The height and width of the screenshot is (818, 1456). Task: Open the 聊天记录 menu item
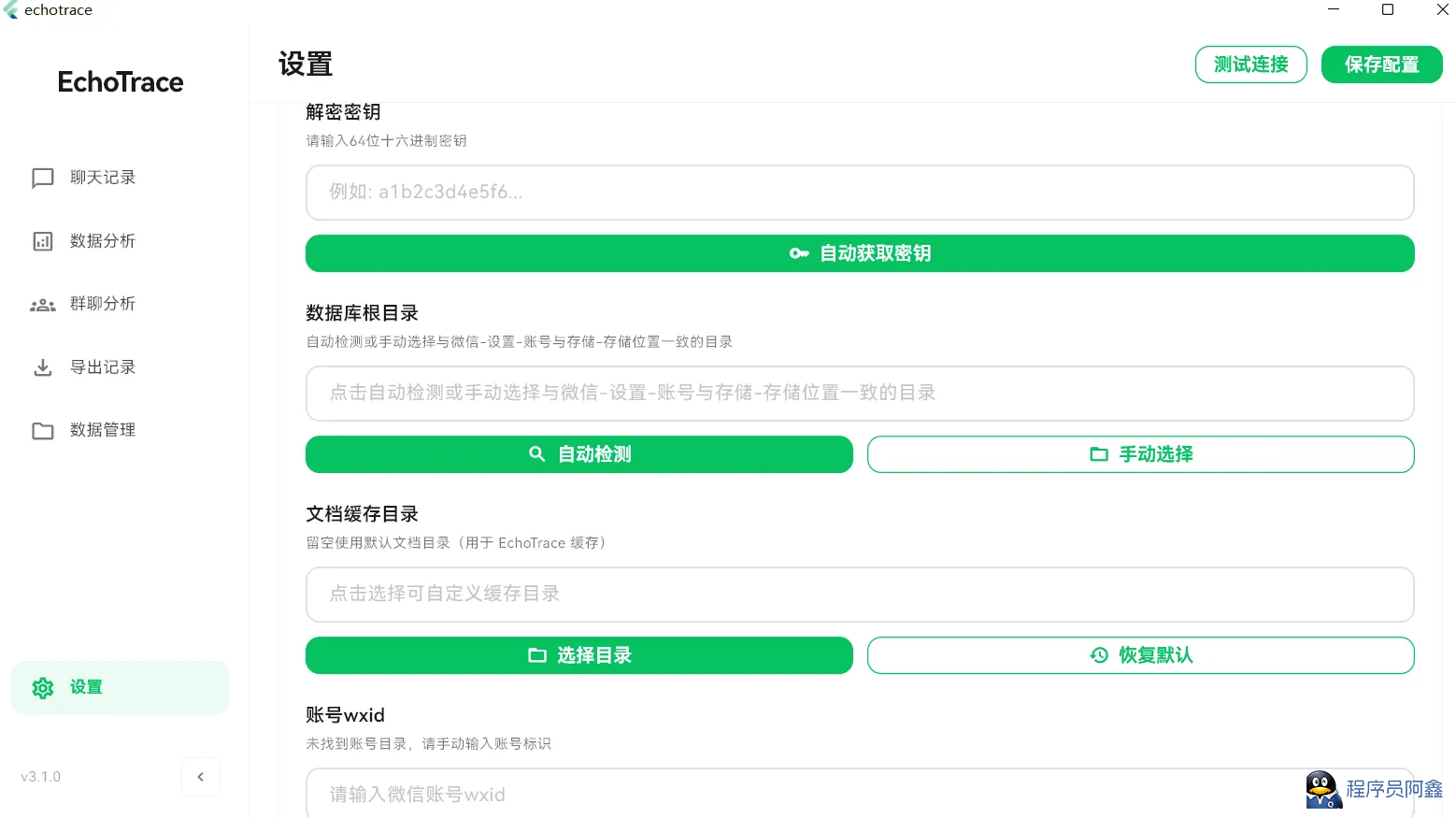pos(103,178)
